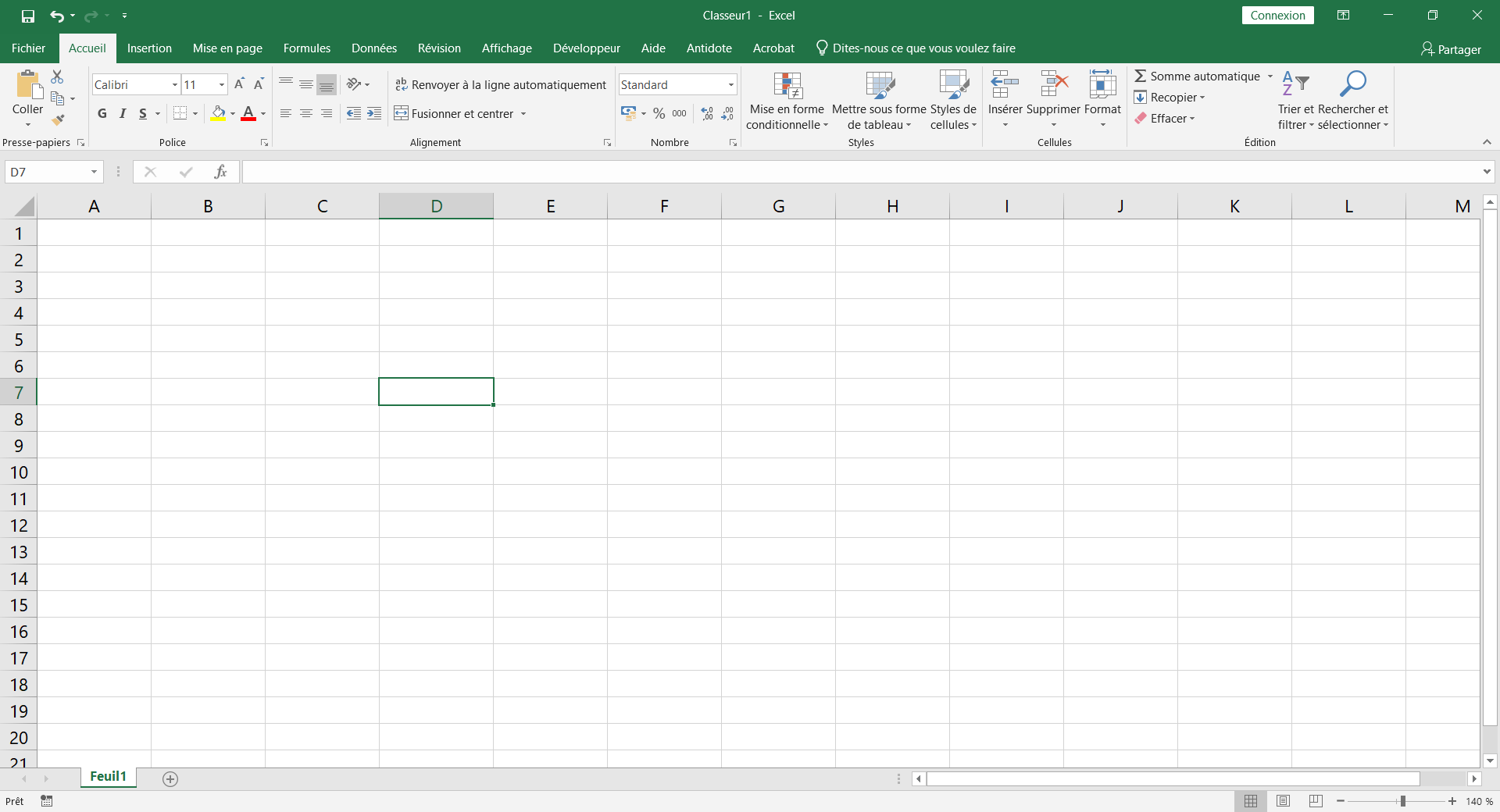Click the Format painter brush icon
This screenshot has height=812, width=1500.
point(58,119)
